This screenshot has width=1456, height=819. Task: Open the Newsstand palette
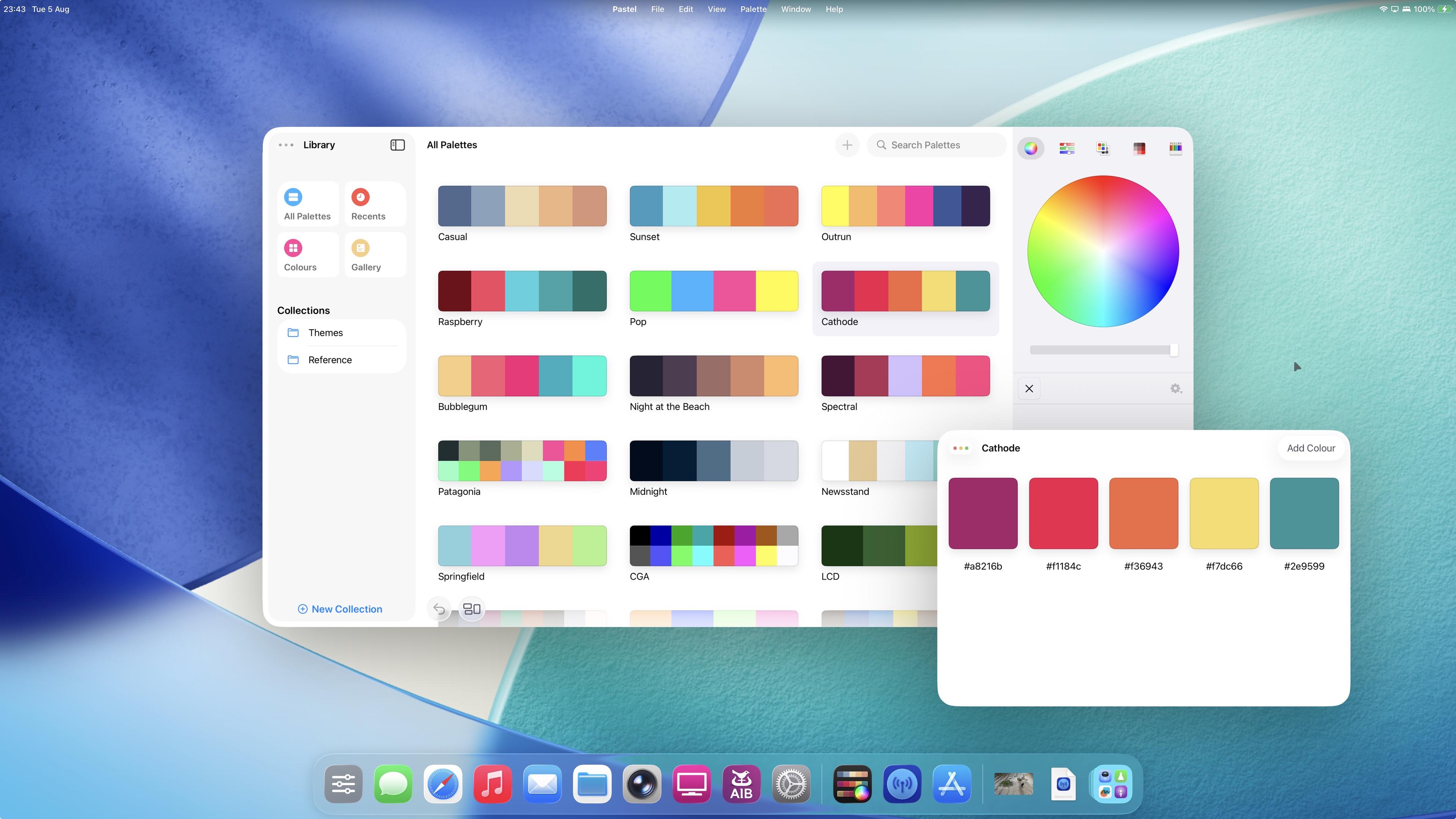coord(879,461)
